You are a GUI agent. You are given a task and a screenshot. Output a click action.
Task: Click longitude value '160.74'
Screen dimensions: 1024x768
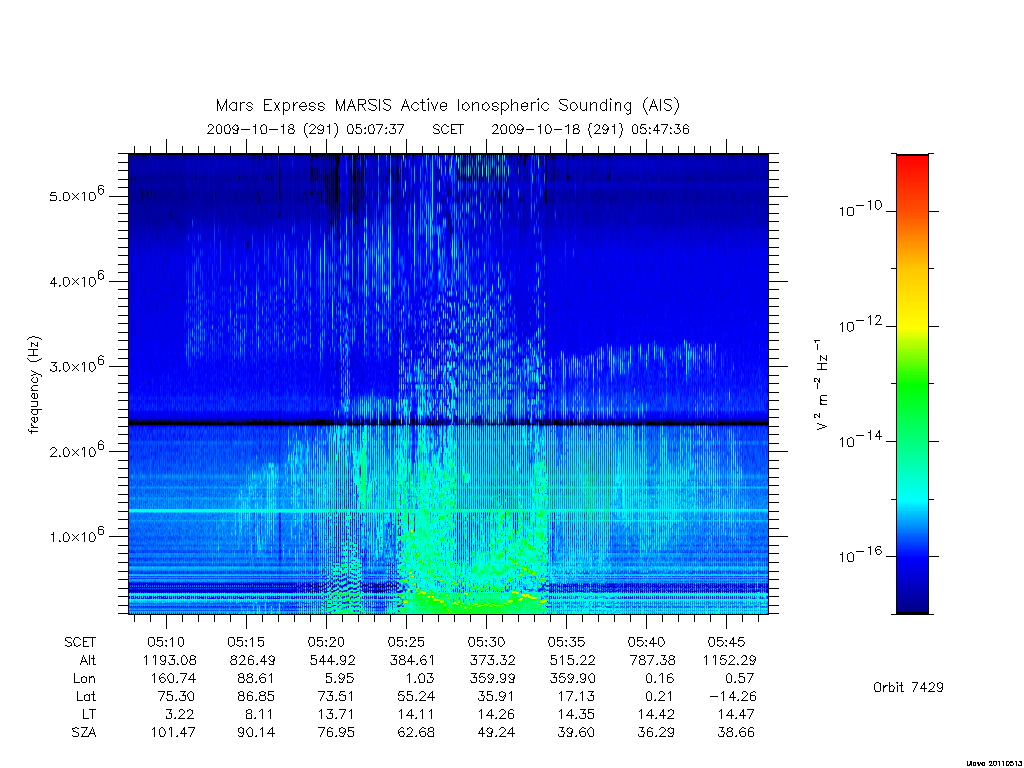173,679
